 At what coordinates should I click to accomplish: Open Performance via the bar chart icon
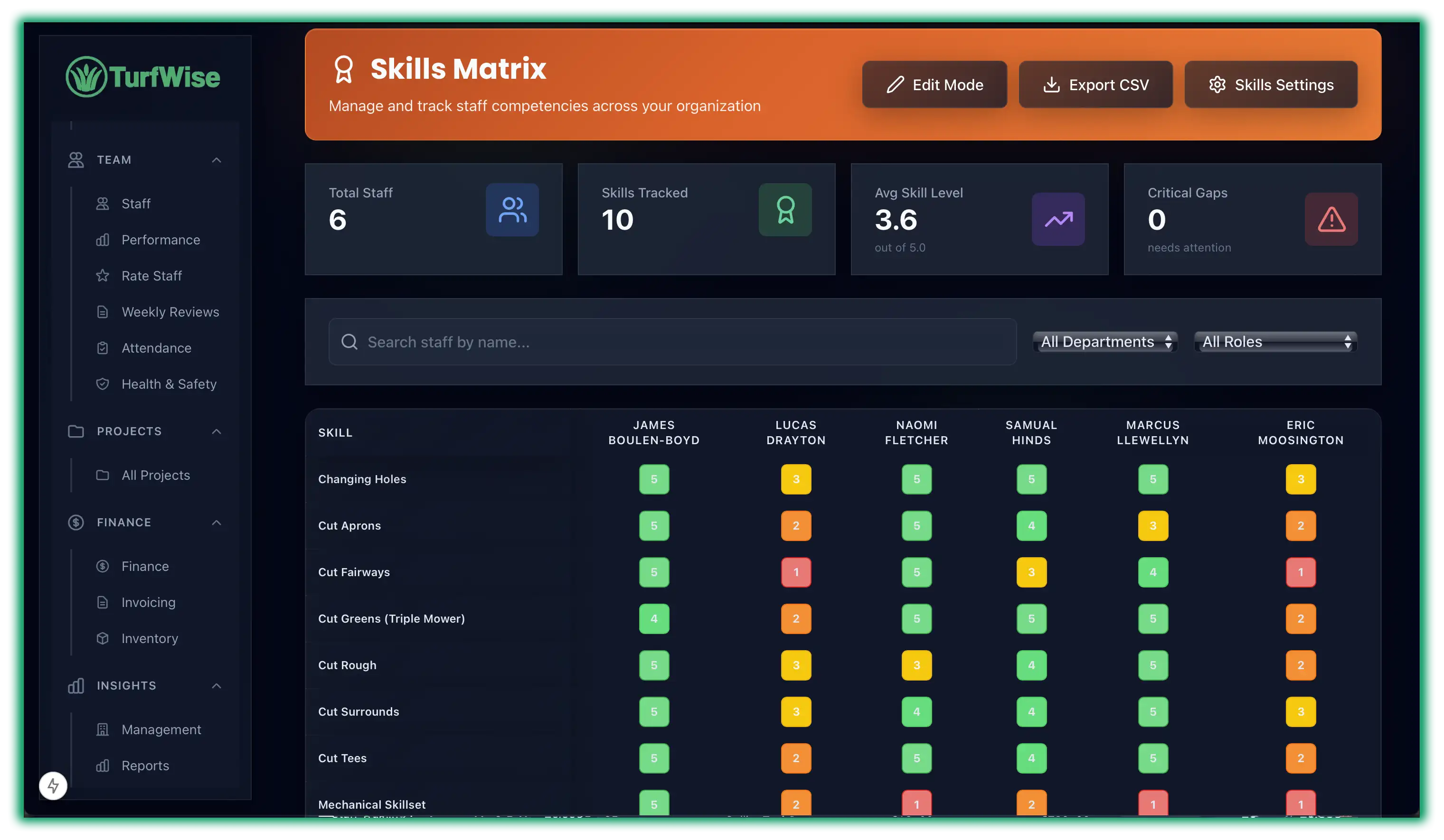[103, 239]
